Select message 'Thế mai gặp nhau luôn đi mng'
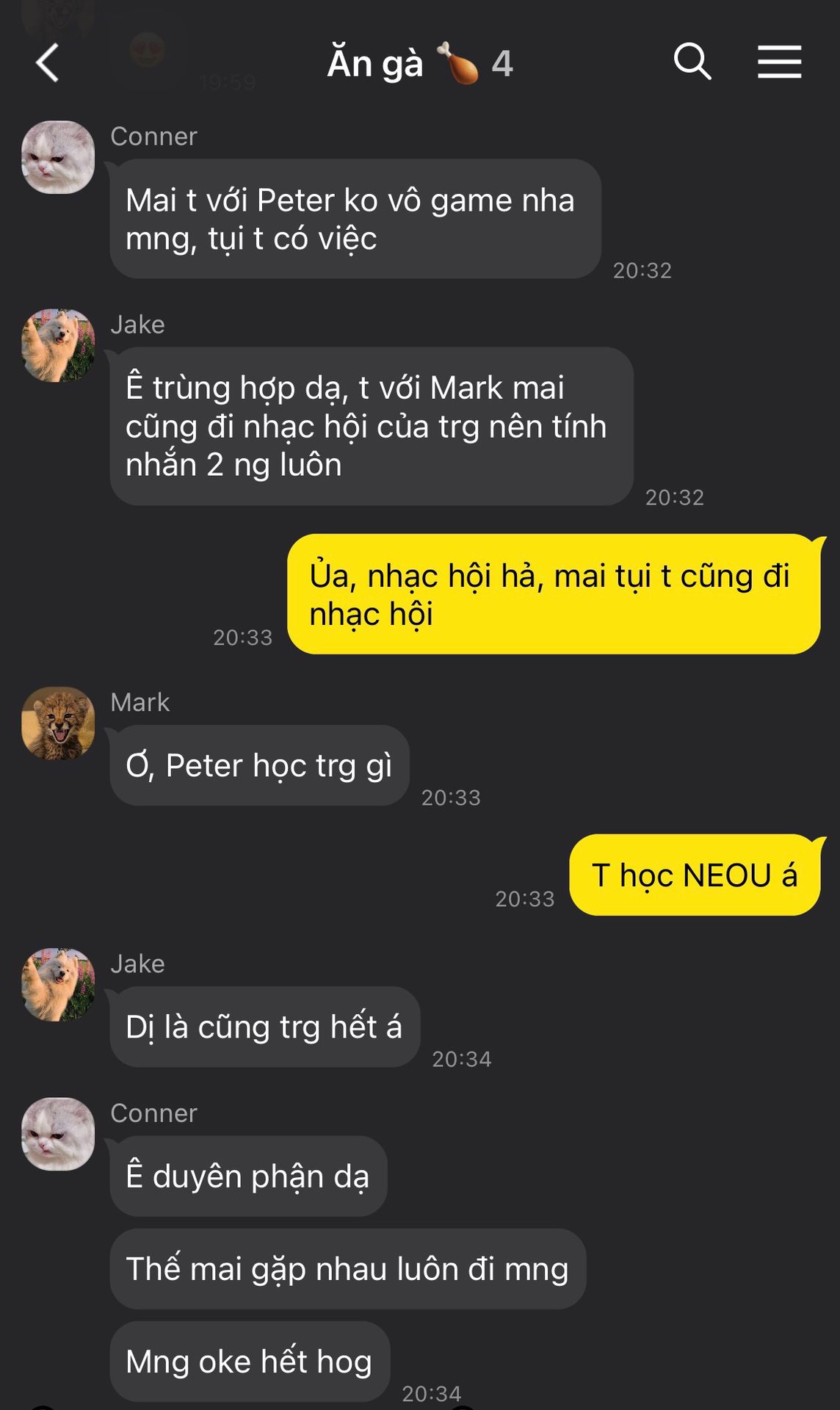 pyautogui.click(x=347, y=1268)
